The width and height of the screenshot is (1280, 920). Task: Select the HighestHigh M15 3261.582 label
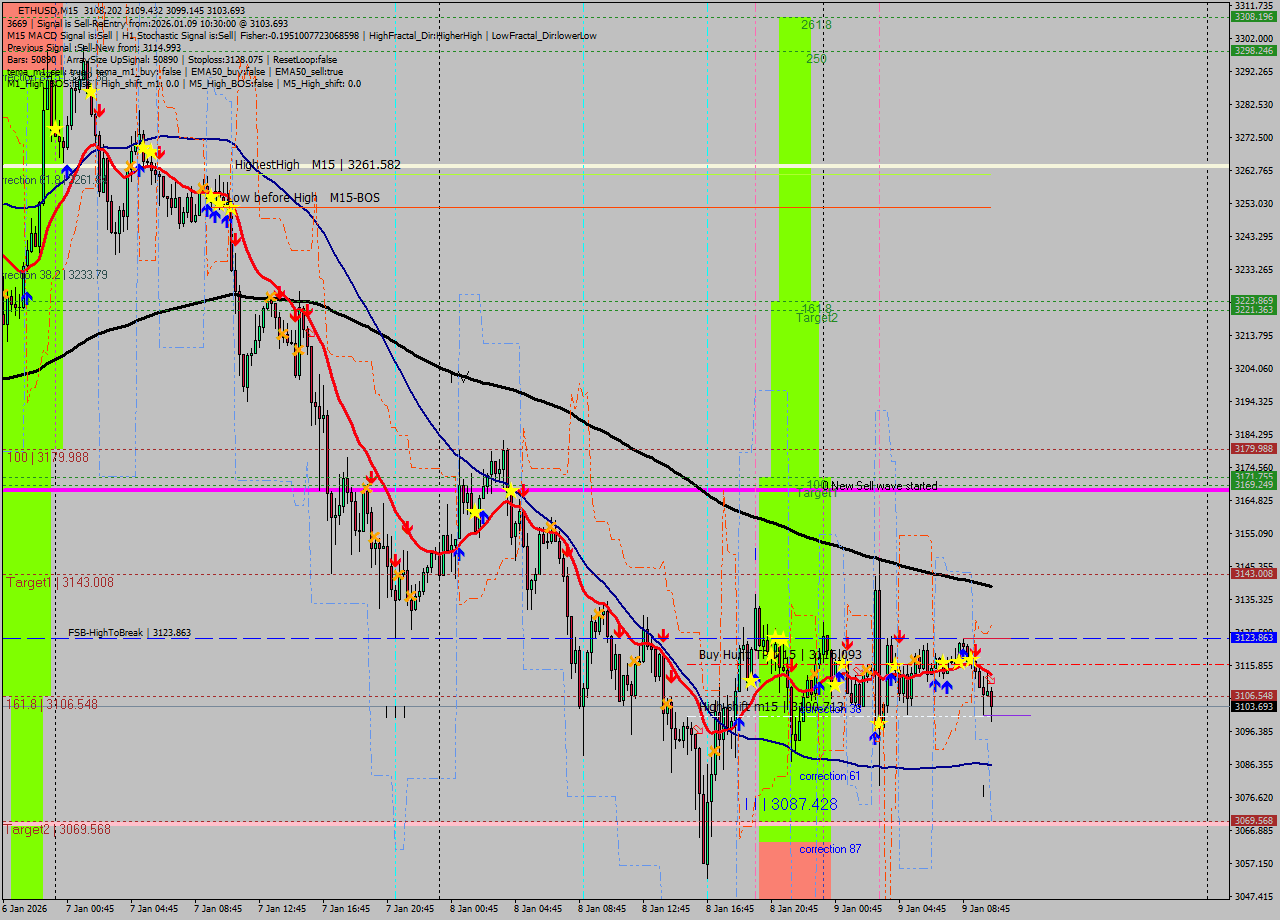tap(317, 165)
